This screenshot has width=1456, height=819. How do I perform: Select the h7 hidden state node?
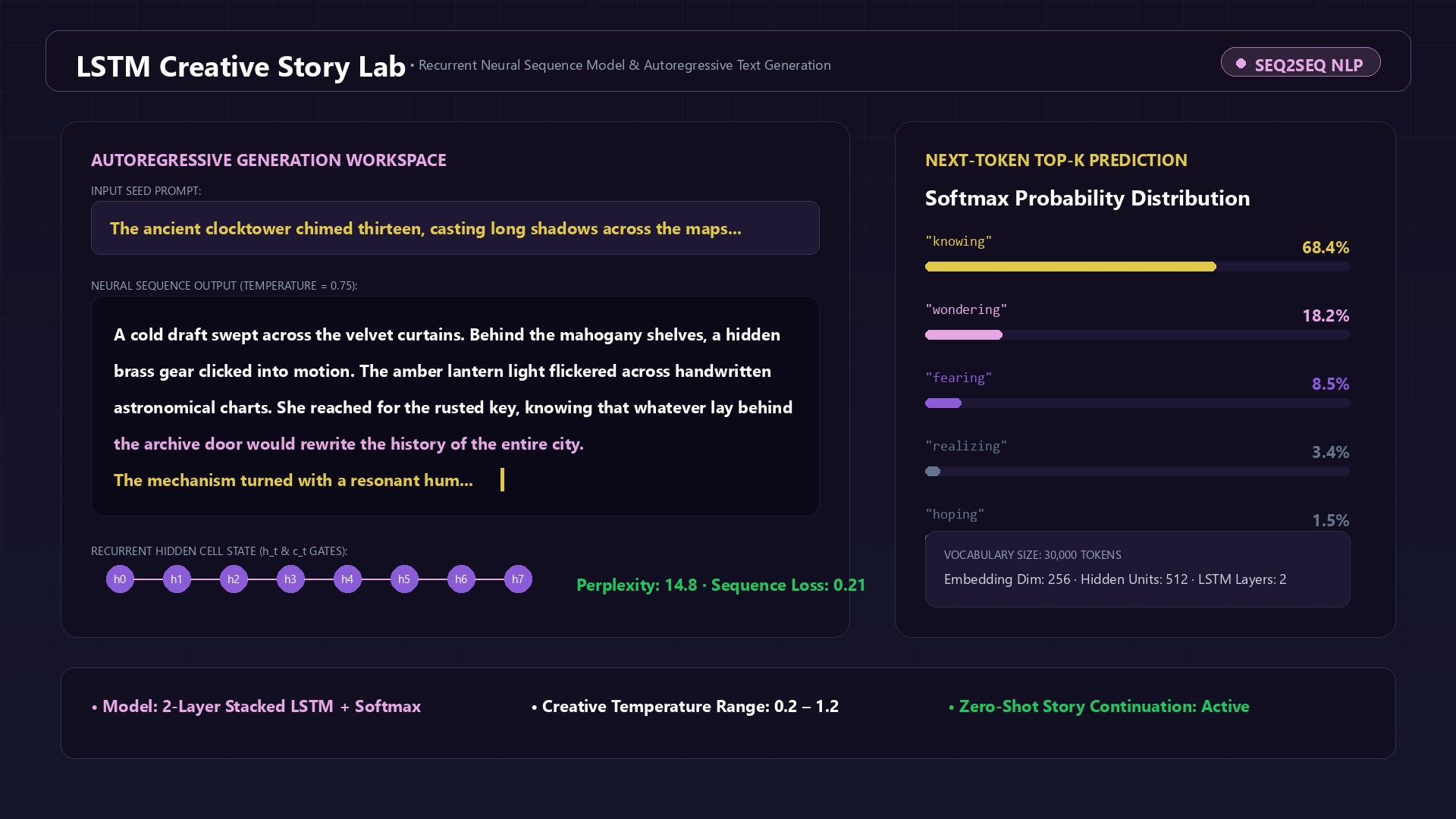[518, 579]
